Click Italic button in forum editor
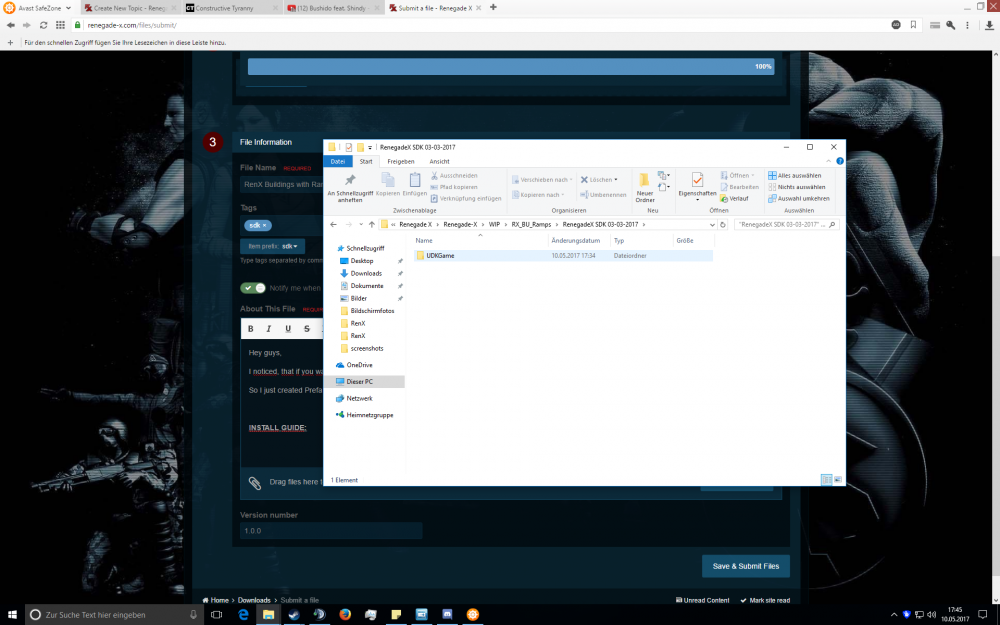Image resolution: width=1000 pixels, height=625 pixels. point(268,328)
